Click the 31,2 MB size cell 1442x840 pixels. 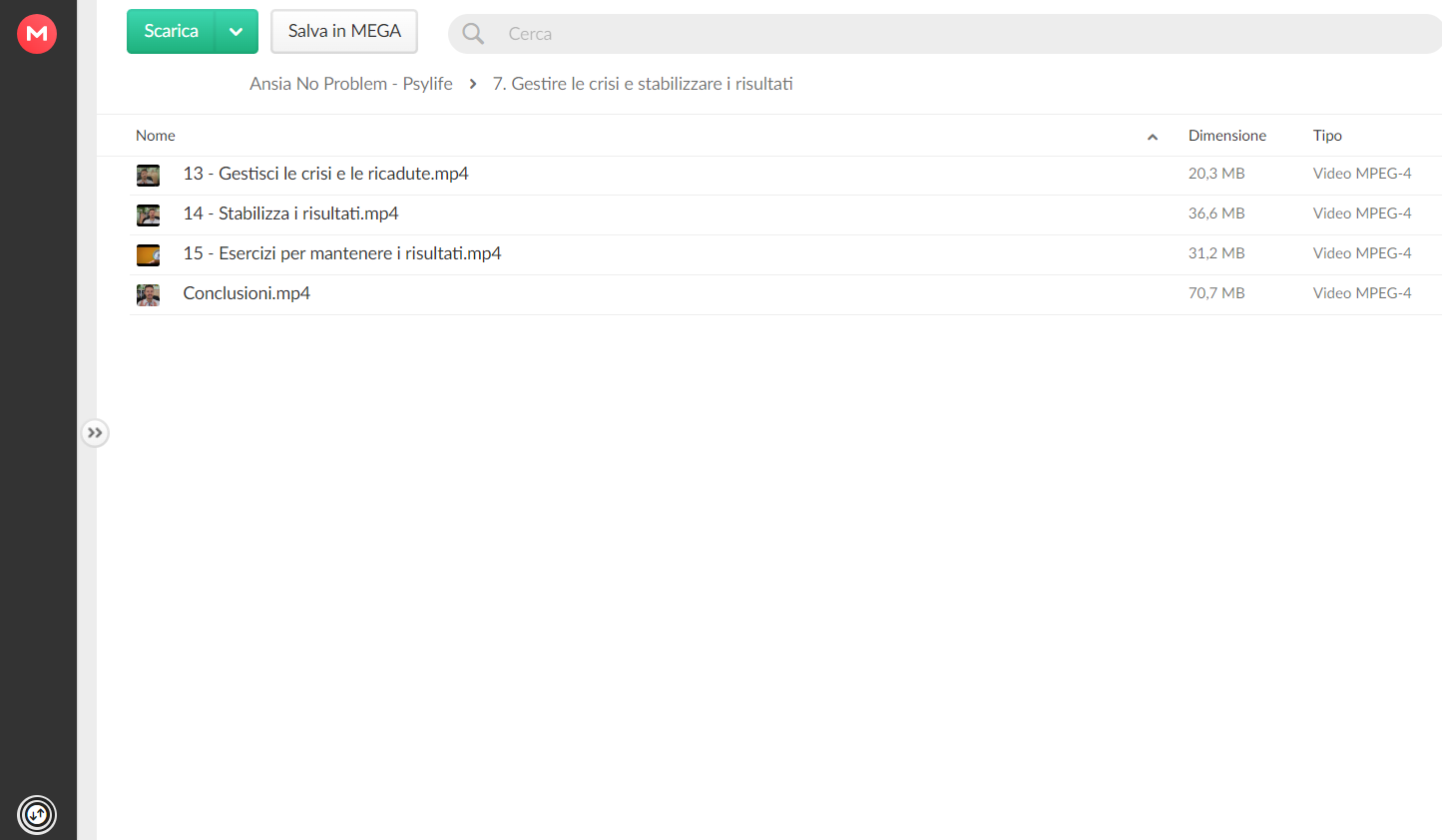pos(1216,253)
